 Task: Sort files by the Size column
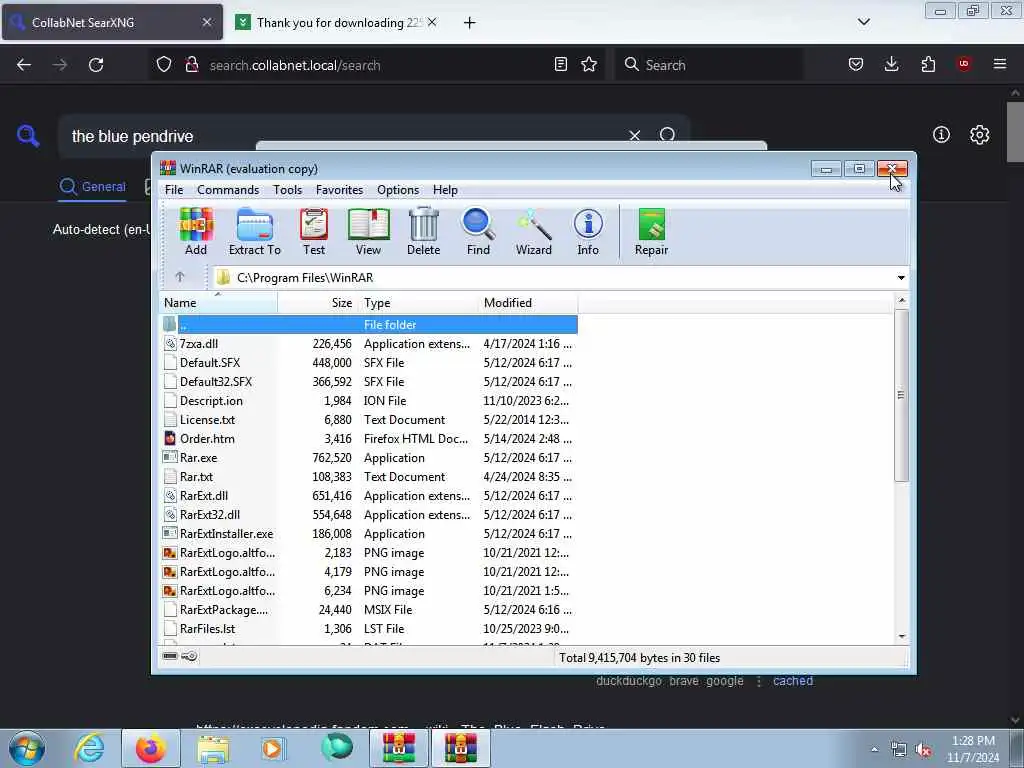pyautogui.click(x=317, y=302)
